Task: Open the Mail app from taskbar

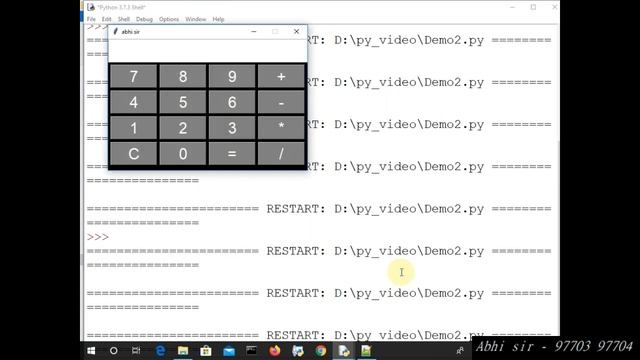Action: [x=229, y=351]
